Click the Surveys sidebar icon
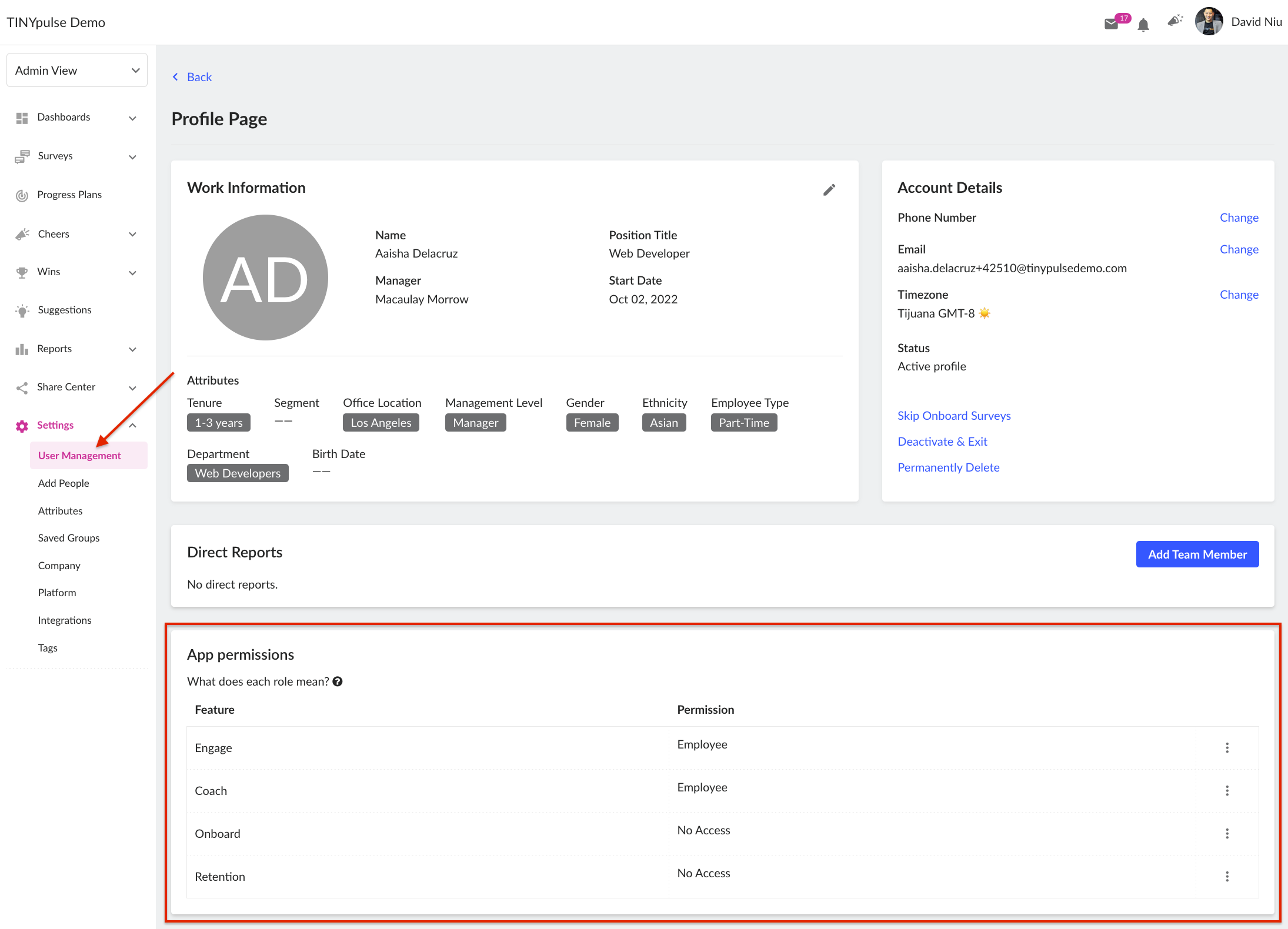The height and width of the screenshot is (929, 1288). pyautogui.click(x=22, y=156)
